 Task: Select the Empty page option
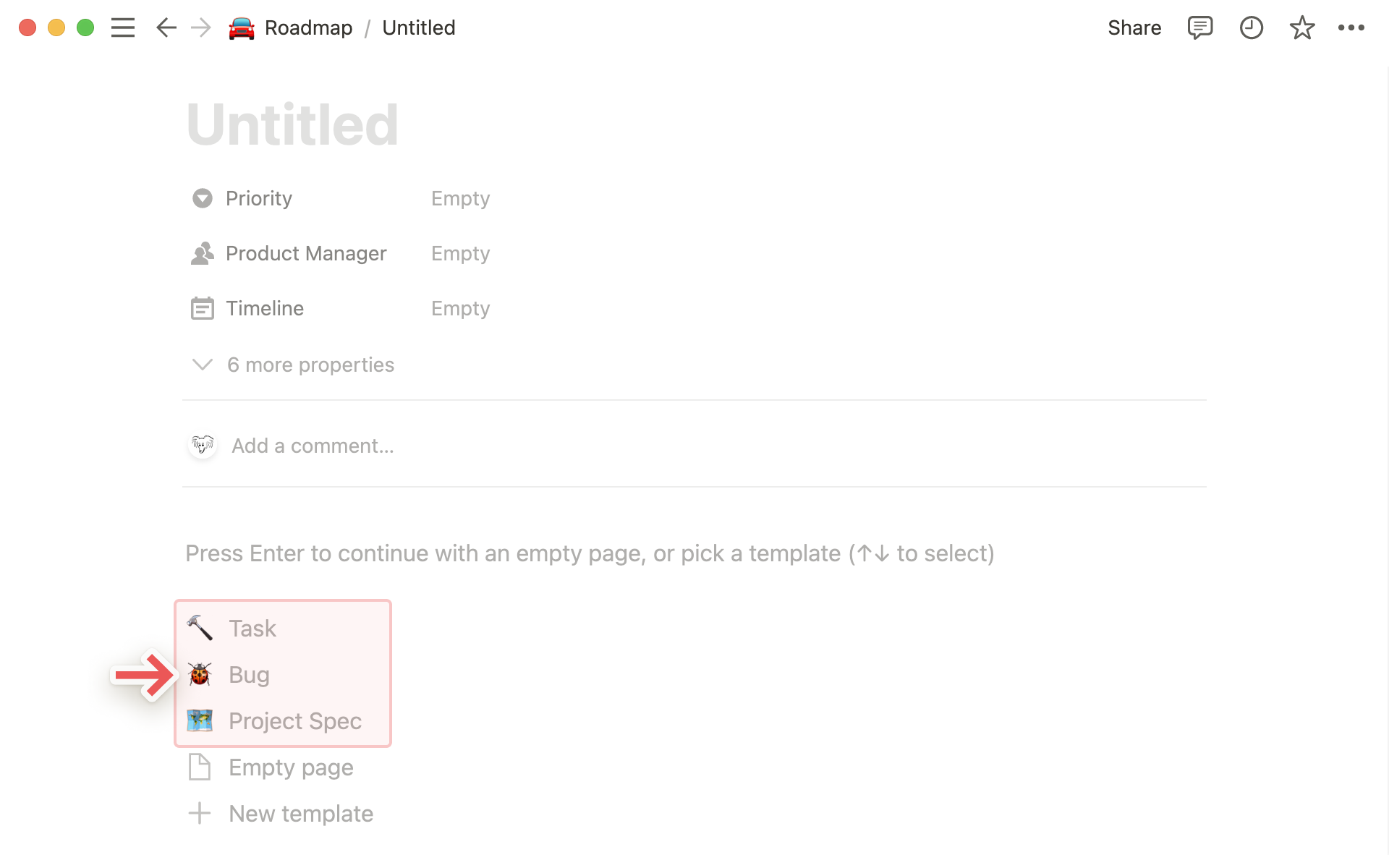[290, 767]
